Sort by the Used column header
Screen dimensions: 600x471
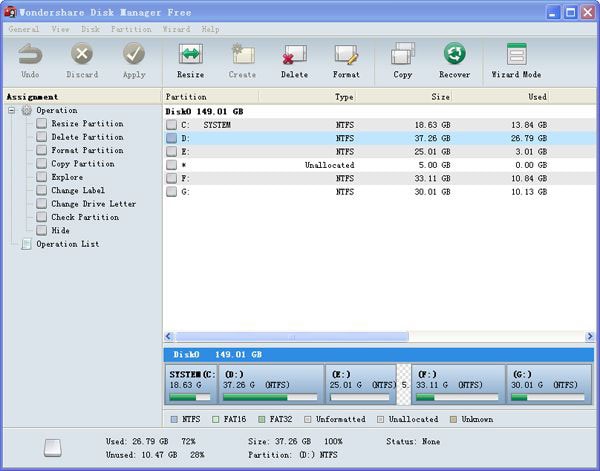pyautogui.click(x=500, y=97)
